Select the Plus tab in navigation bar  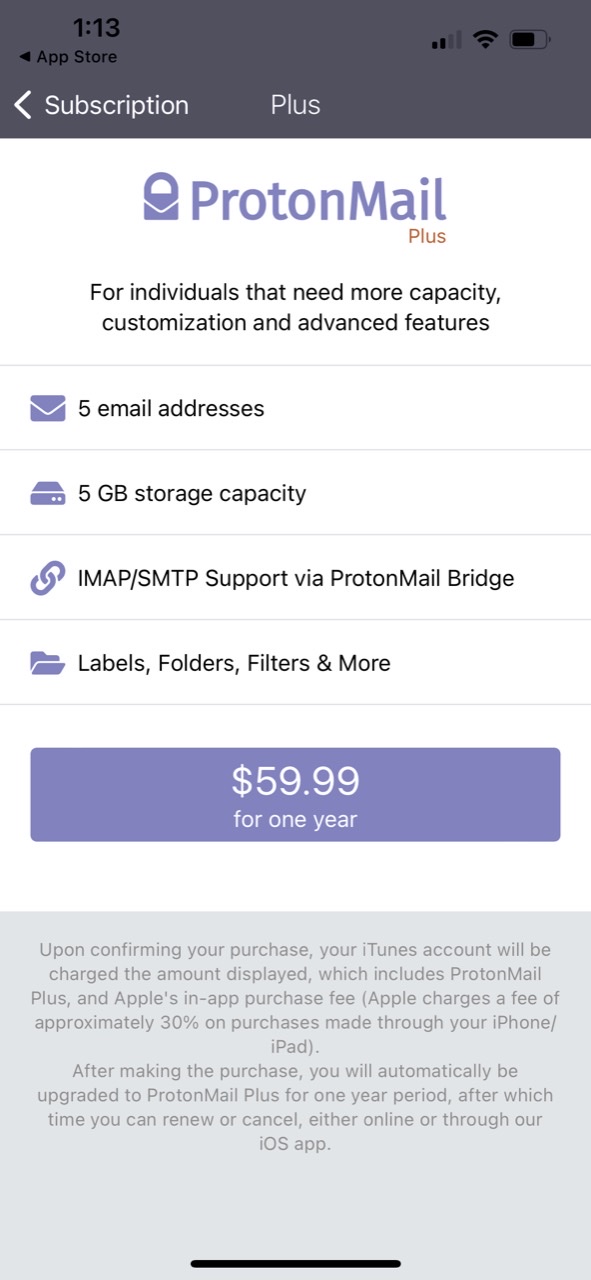(295, 104)
